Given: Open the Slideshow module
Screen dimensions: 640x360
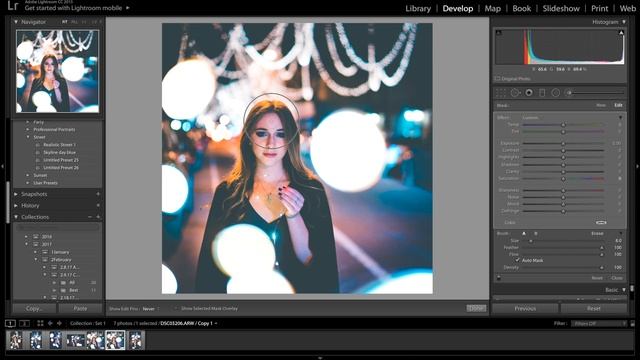Looking at the screenshot, I should 561,9.
